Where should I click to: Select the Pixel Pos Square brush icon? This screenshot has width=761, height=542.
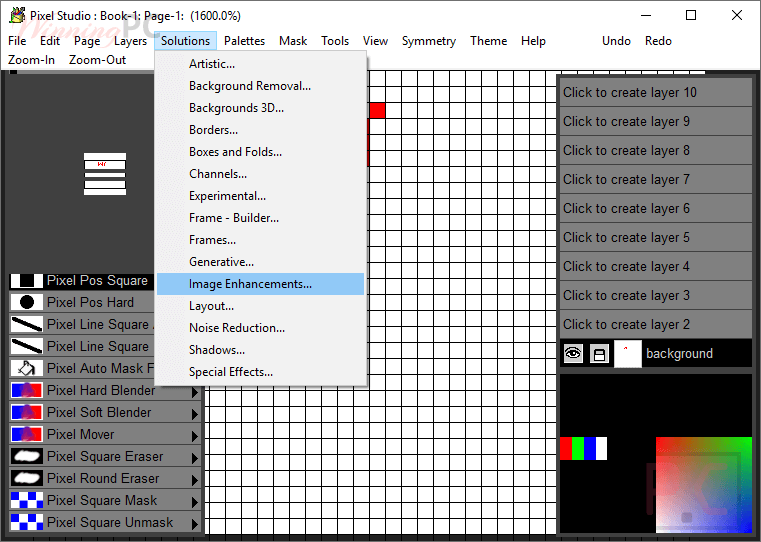(x=27, y=280)
